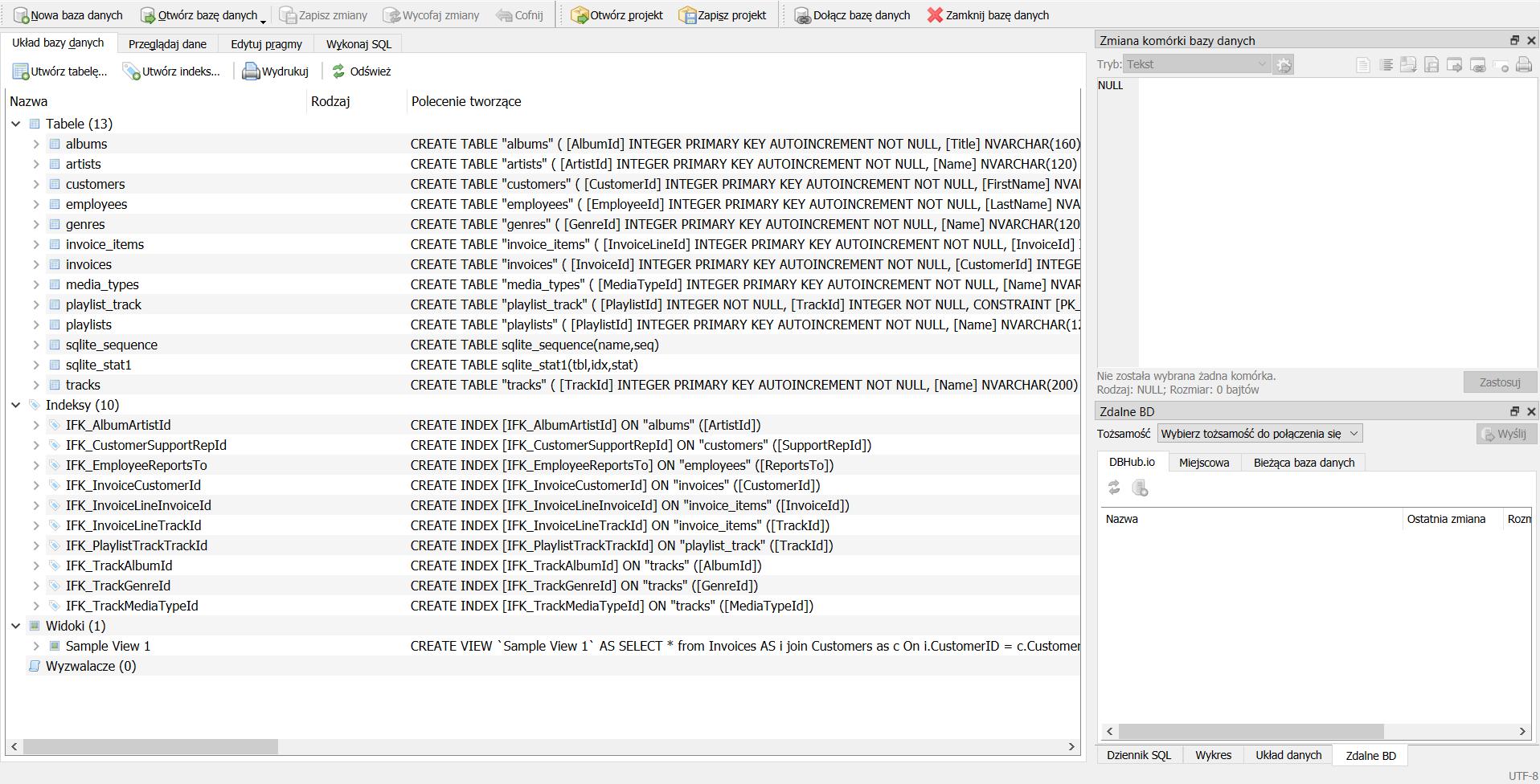The image size is (1540, 784).
Task: Open the Dziennik SQL bottom tab
Action: [x=1138, y=755]
